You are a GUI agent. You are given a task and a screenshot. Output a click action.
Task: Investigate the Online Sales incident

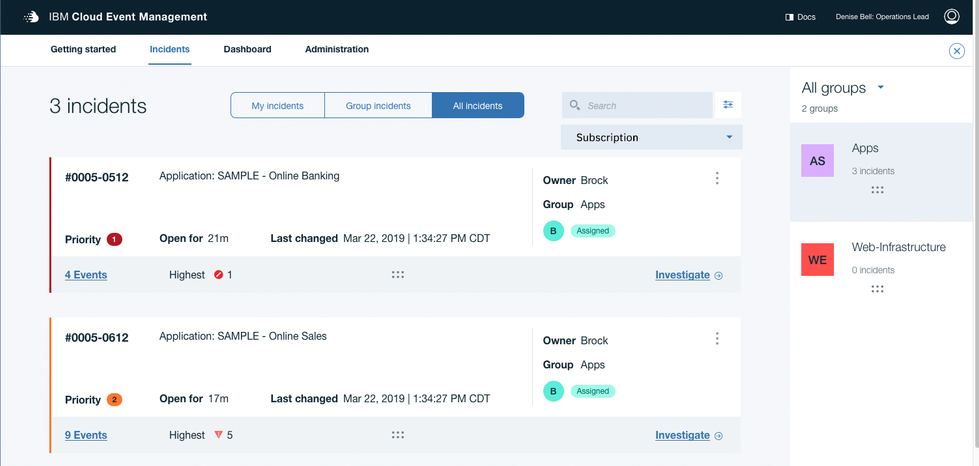click(x=682, y=435)
